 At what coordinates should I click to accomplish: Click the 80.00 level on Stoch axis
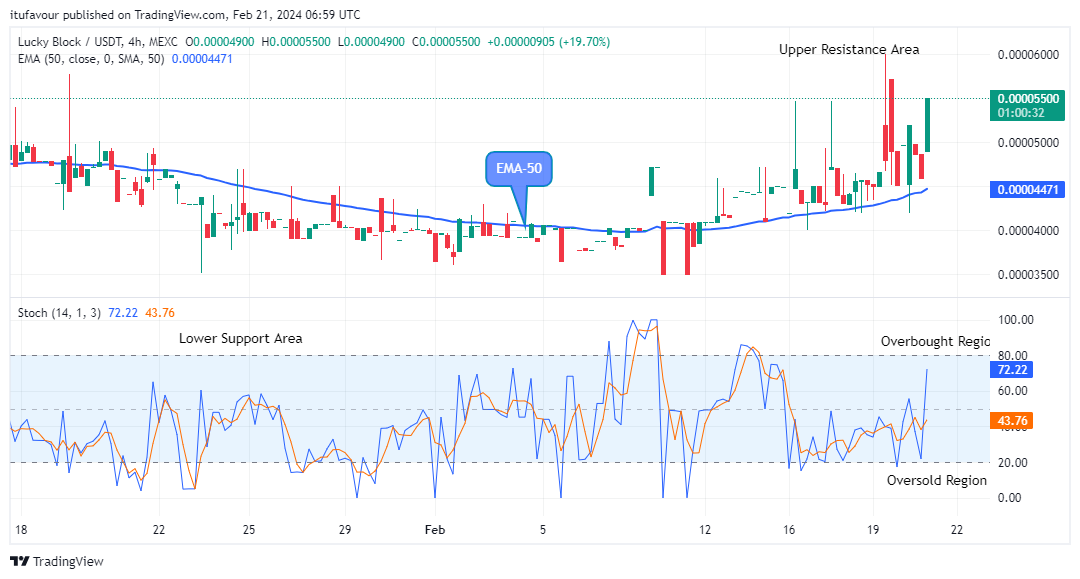[1012, 356]
